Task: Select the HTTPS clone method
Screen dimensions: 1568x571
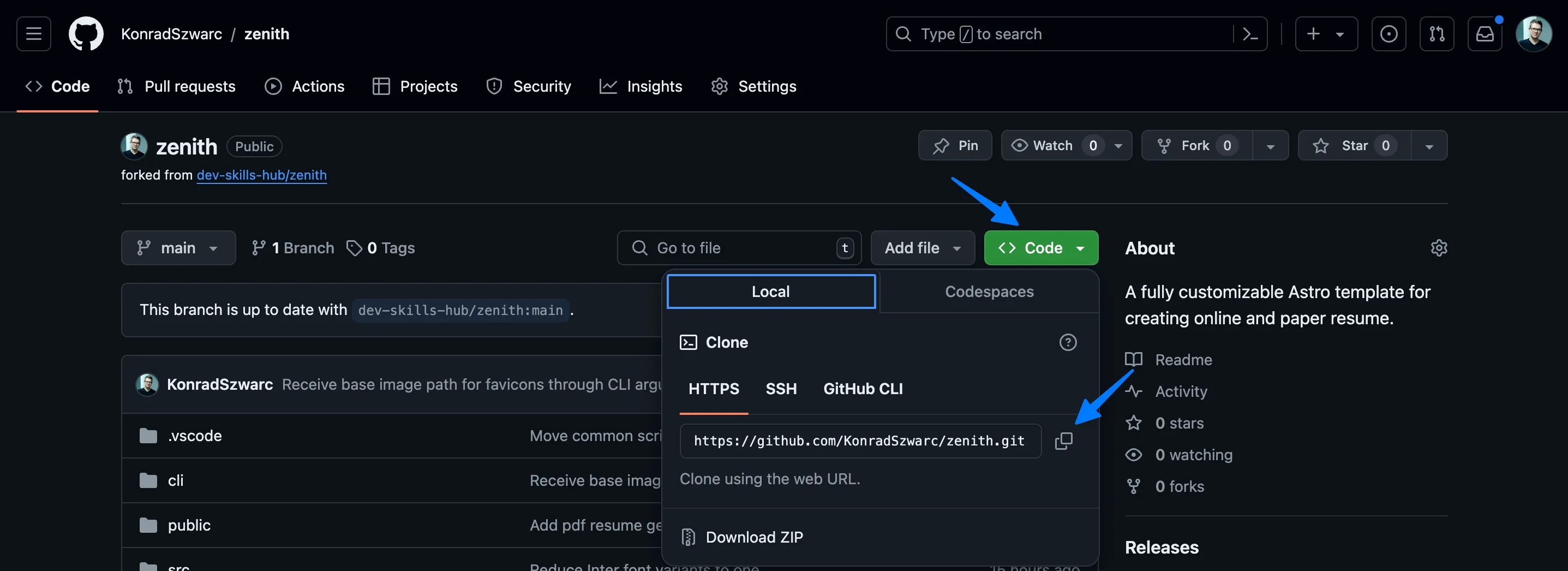Action: pyautogui.click(x=714, y=389)
